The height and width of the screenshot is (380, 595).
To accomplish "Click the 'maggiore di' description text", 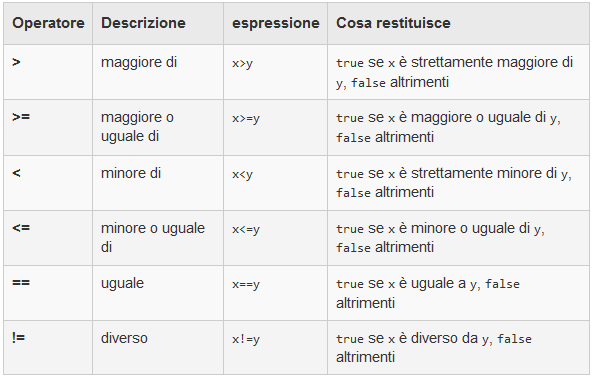I will [x=139, y=62].
